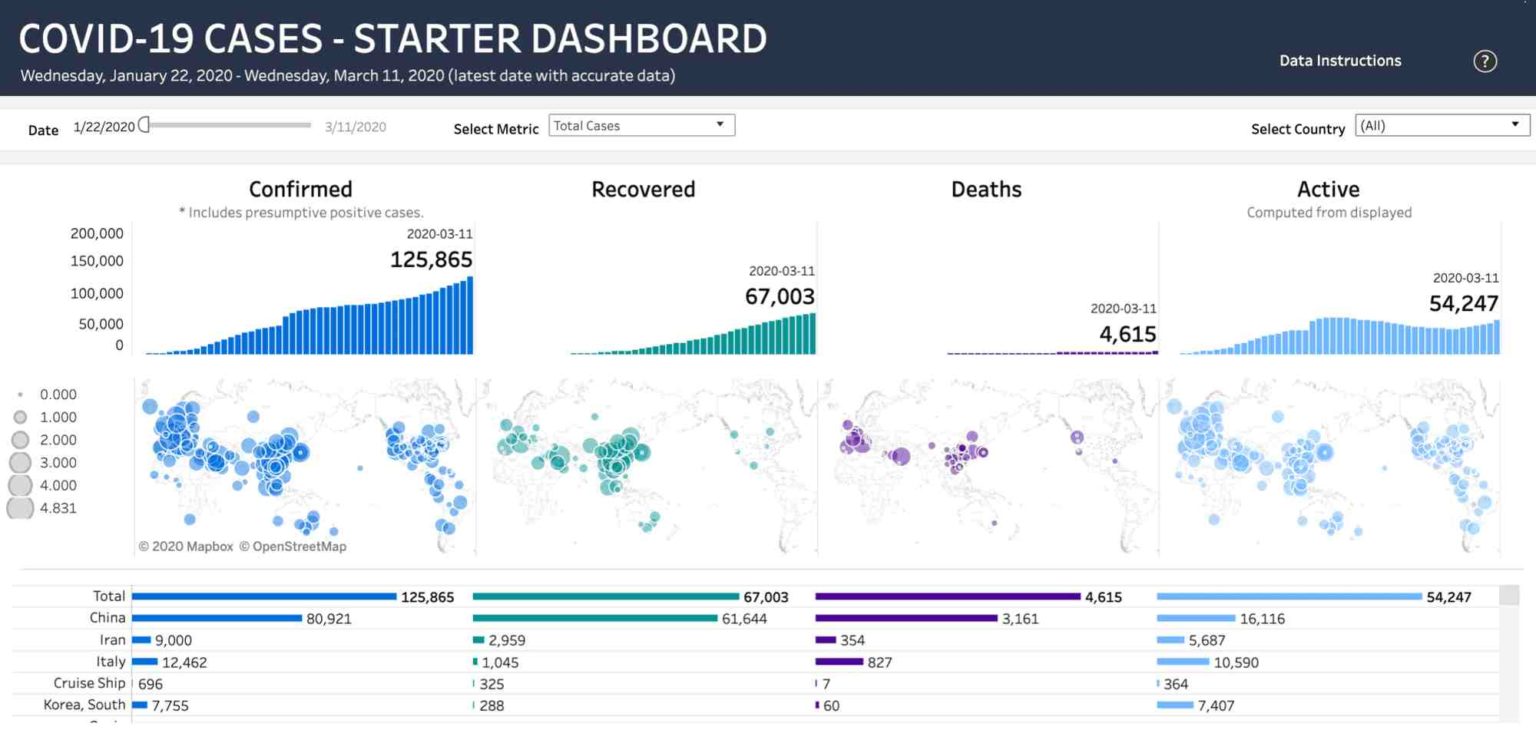Click the 2.000 size legend circle
The image size is (1536, 753).
[21, 439]
